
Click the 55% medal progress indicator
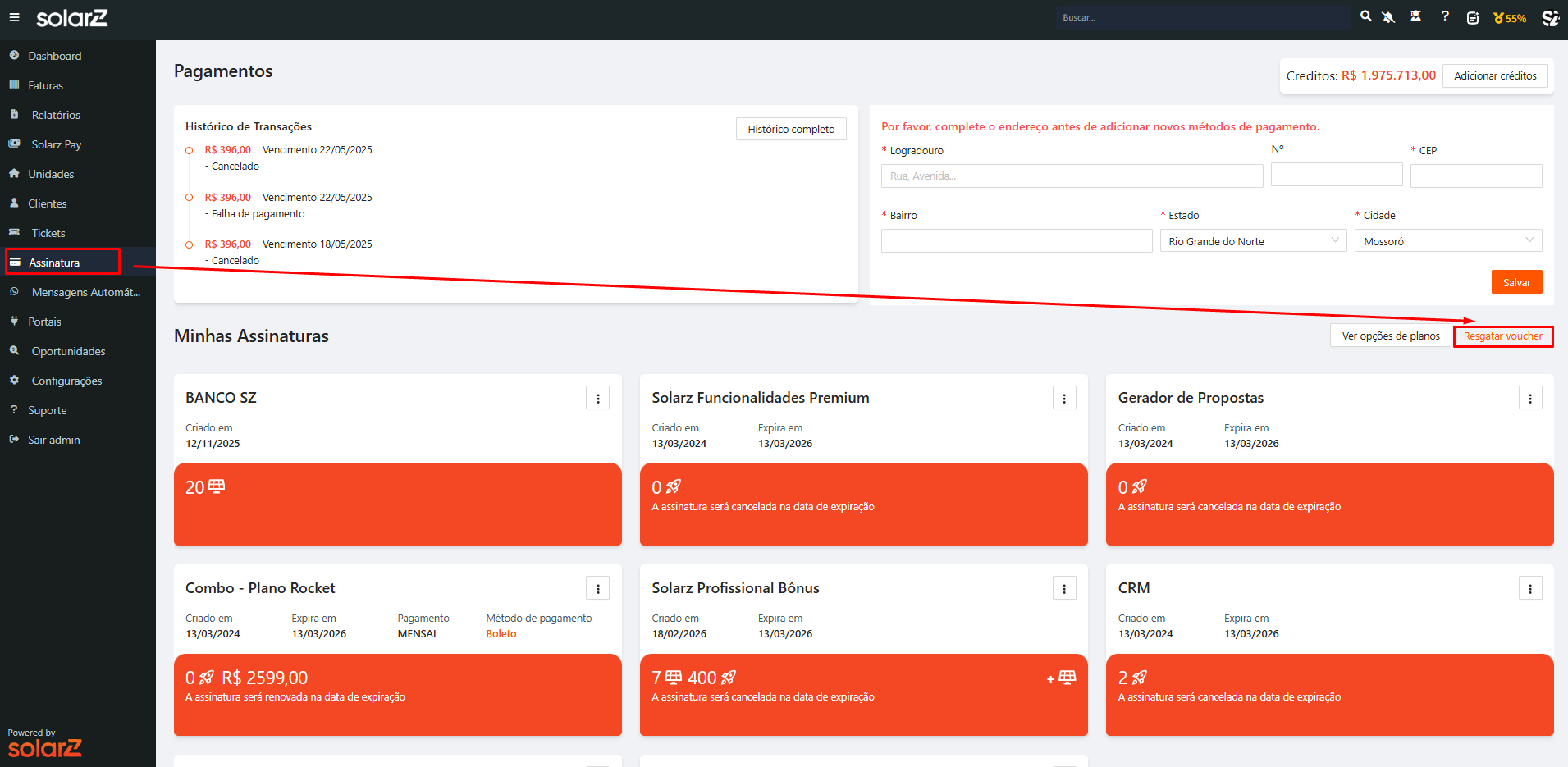[x=1510, y=18]
